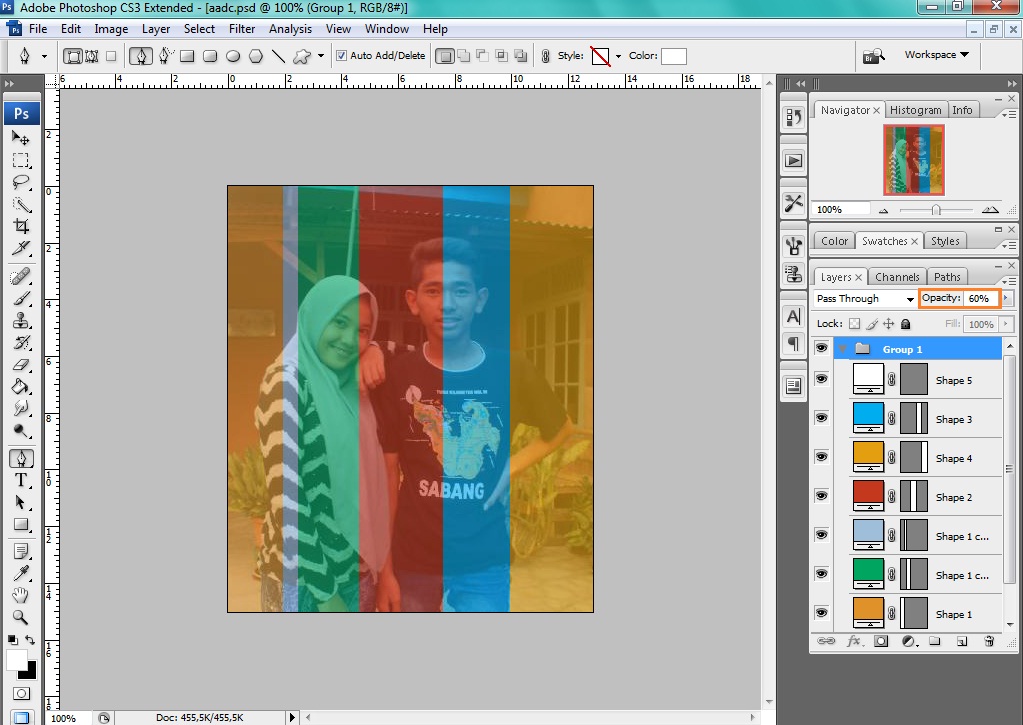
Task: Click the Navigator preview thumbnail
Action: [x=915, y=158]
